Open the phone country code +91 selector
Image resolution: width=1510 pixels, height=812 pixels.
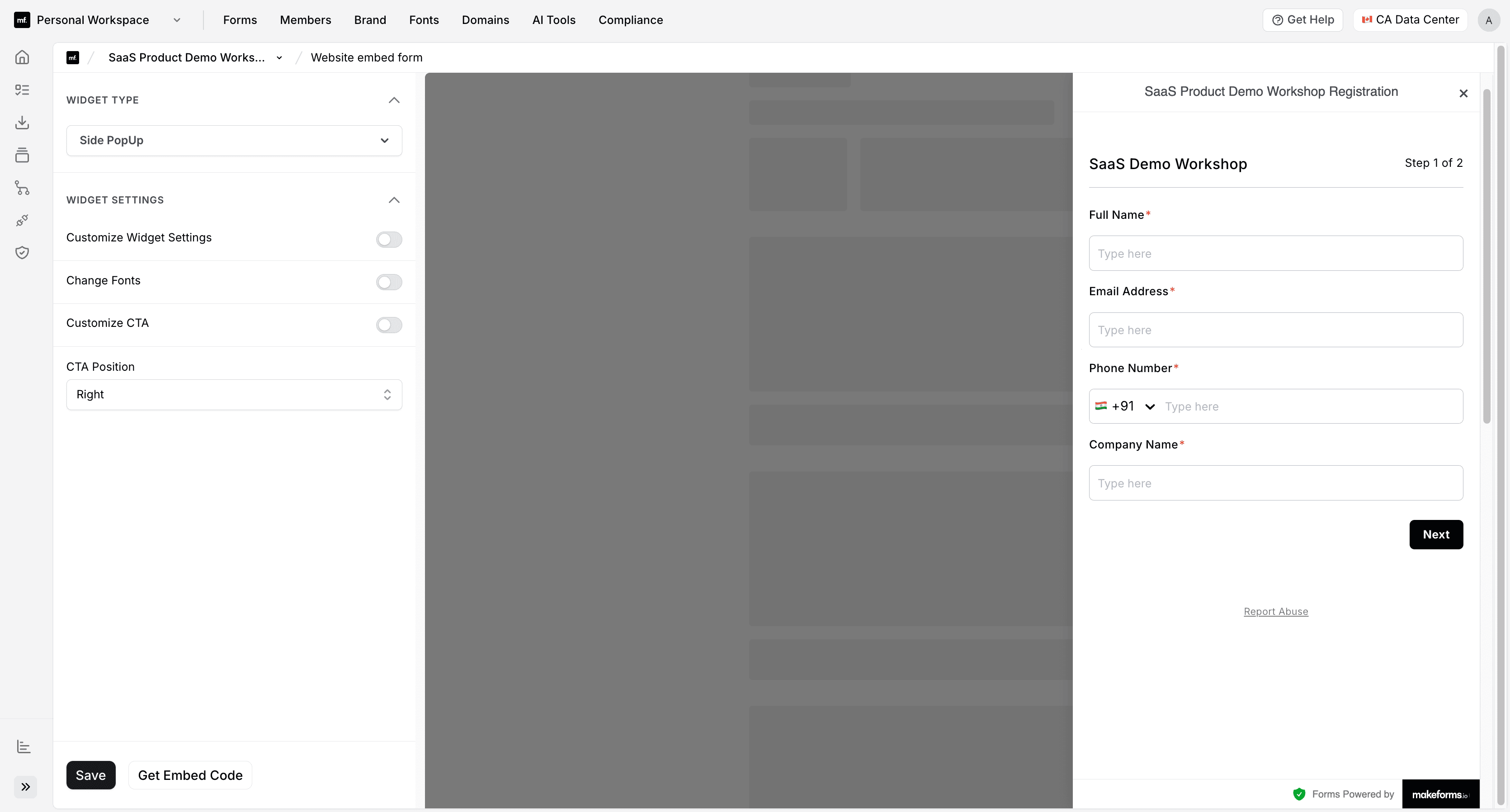tap(1124, 406)
